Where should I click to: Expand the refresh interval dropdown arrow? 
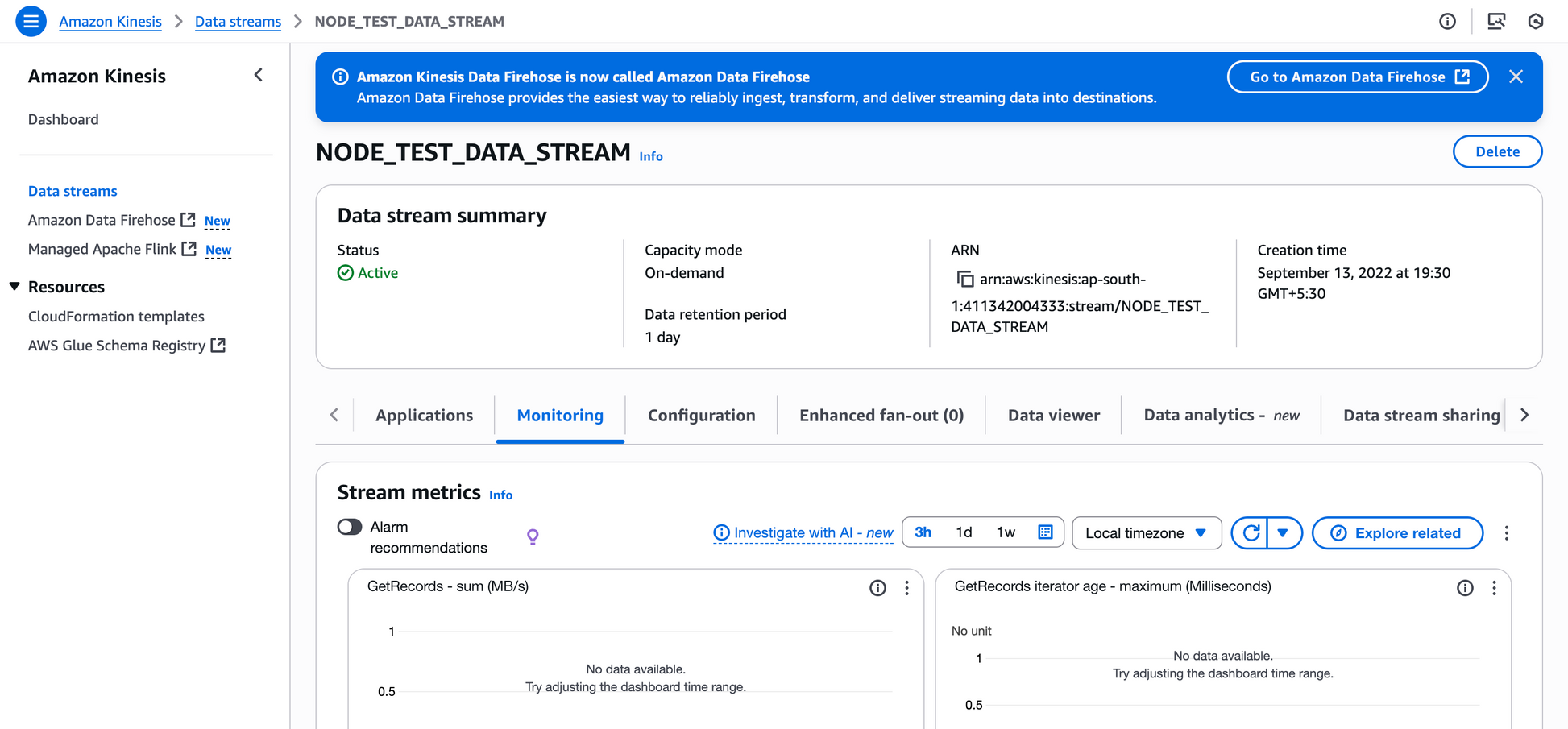tap(1283, 533)
